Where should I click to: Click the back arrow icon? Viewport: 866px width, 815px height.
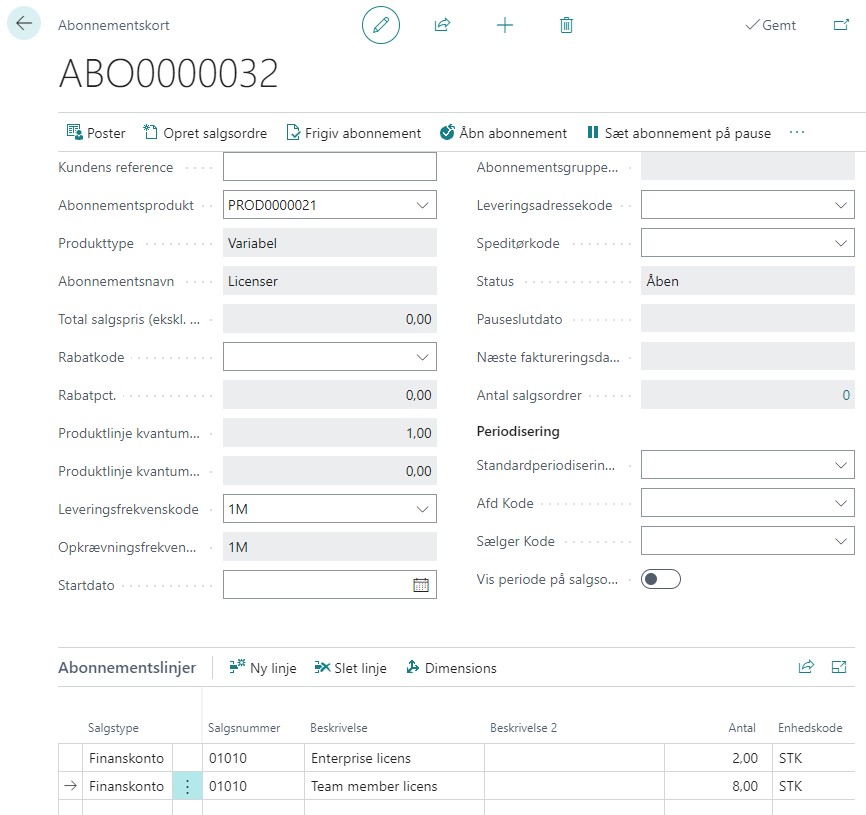click(24, 24)
